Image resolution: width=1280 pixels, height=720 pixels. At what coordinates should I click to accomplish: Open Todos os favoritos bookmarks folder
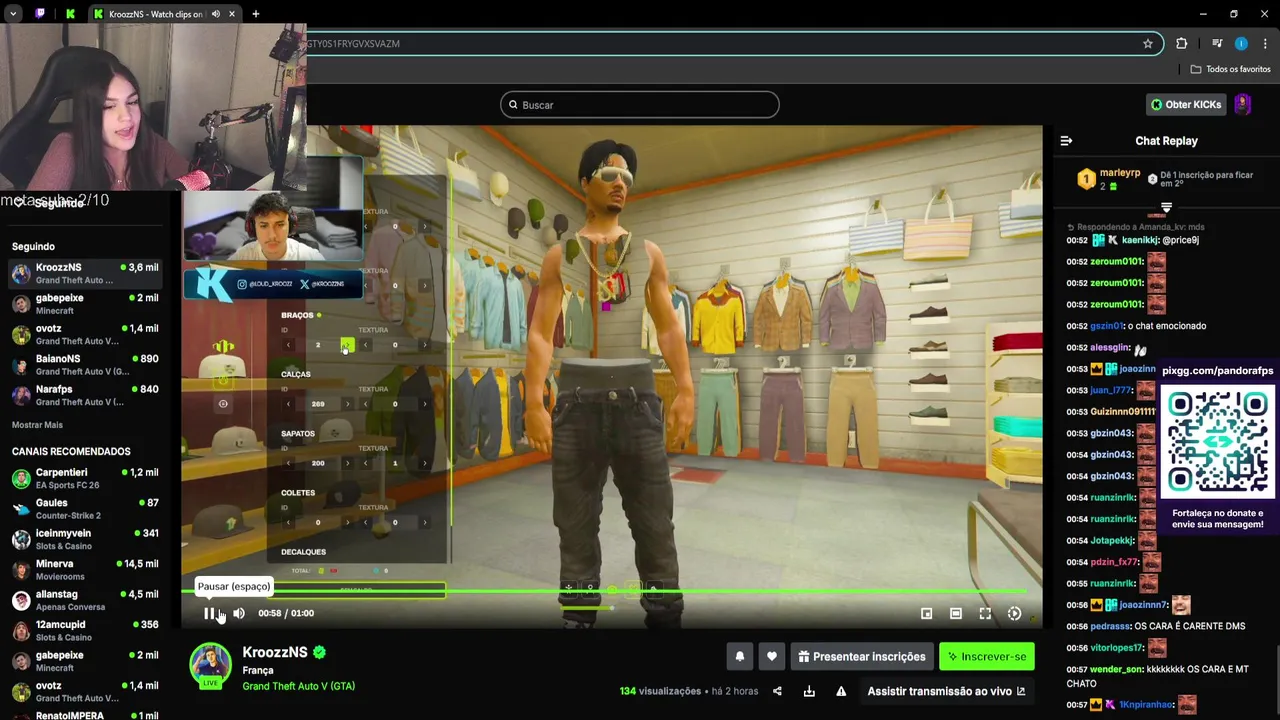click(1230, 69)
